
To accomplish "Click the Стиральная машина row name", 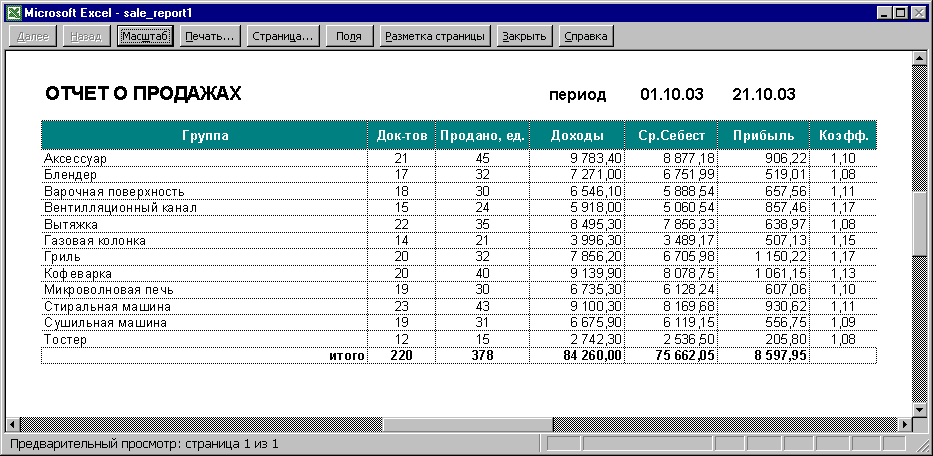I will click(108, 307).
